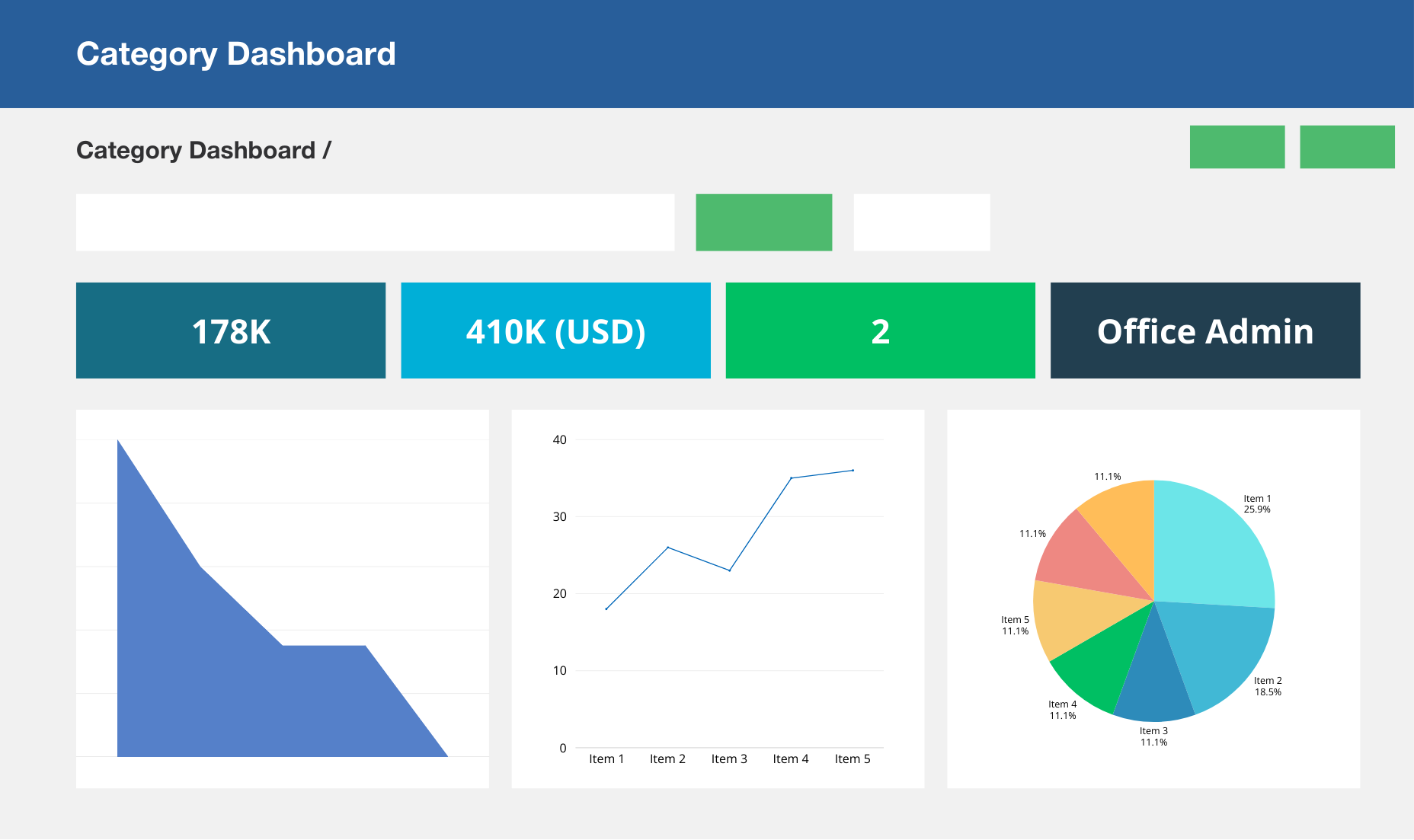Select the green card showing 2
This screenshot has width=1414, height=840.
[880, 331]
